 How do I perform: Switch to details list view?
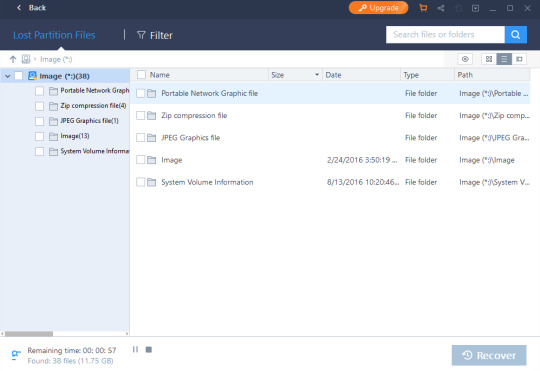pyautogui.click(x=504, y=59)
